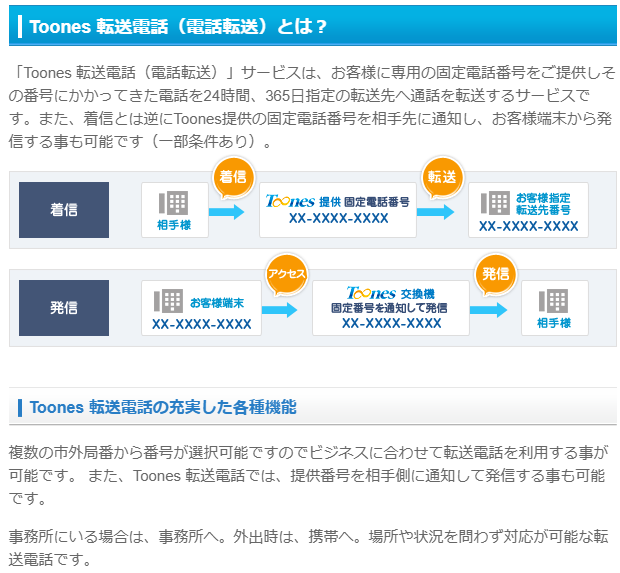Click the dark blue 着信 row label

(64, 210)
